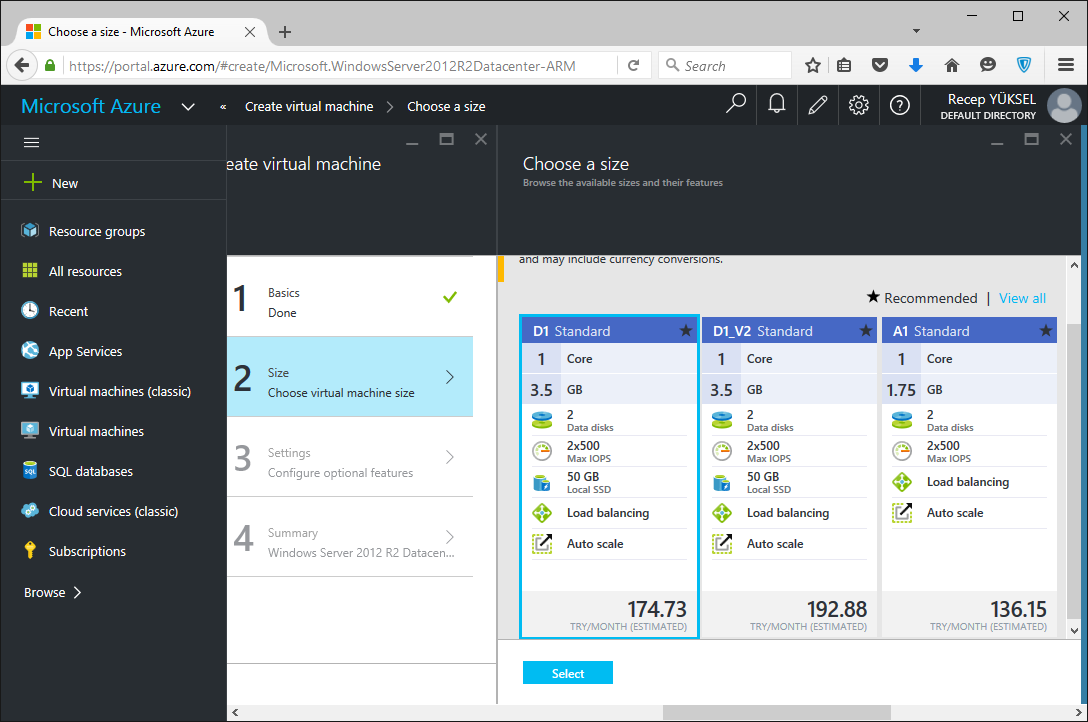The image size is (1088, 722).
Task: Click the star on A1 Standard card
Action: click(1046, 330)
